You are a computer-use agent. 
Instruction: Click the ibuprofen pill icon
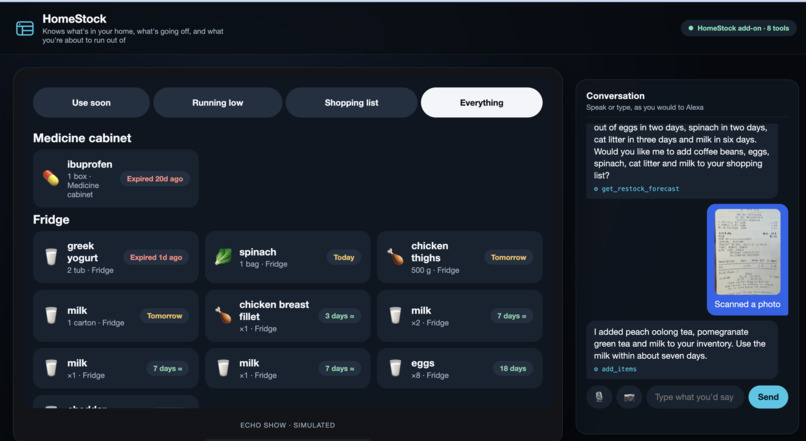(x=50, y=178)
